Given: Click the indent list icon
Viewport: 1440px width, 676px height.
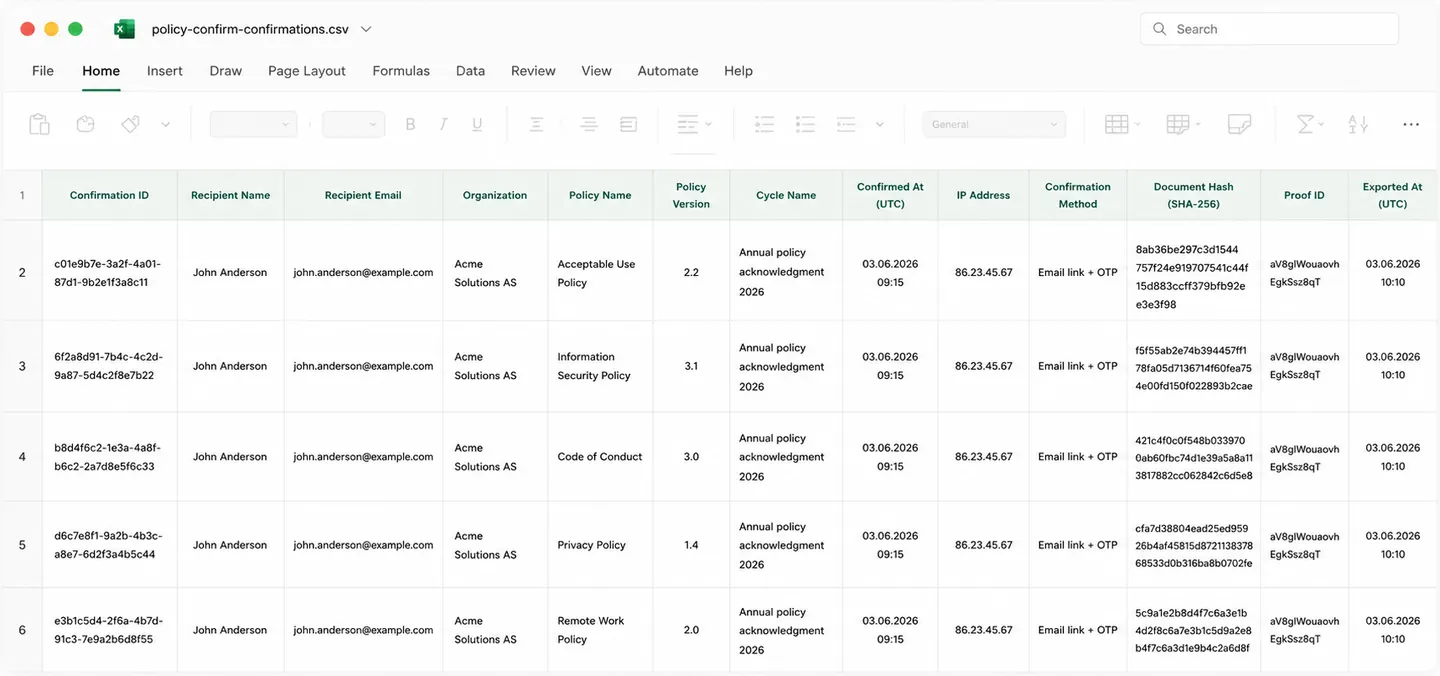Looking at the screenshot, I should point(846,124).
